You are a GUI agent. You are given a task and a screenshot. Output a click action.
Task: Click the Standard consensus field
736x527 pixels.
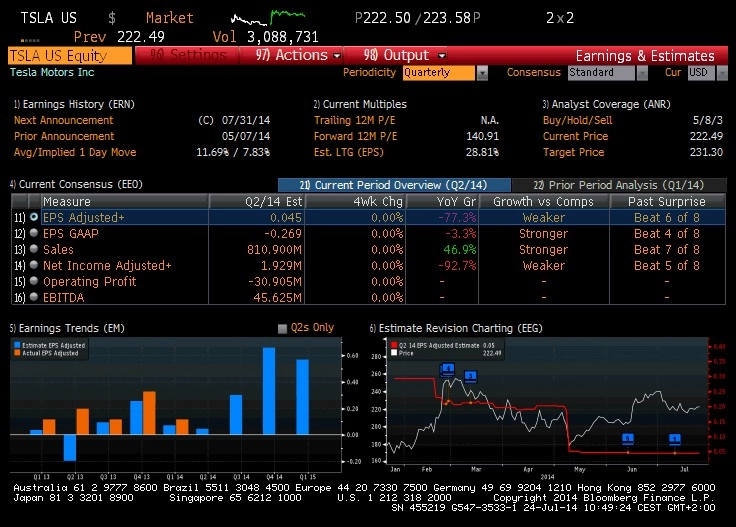point(601,73)
